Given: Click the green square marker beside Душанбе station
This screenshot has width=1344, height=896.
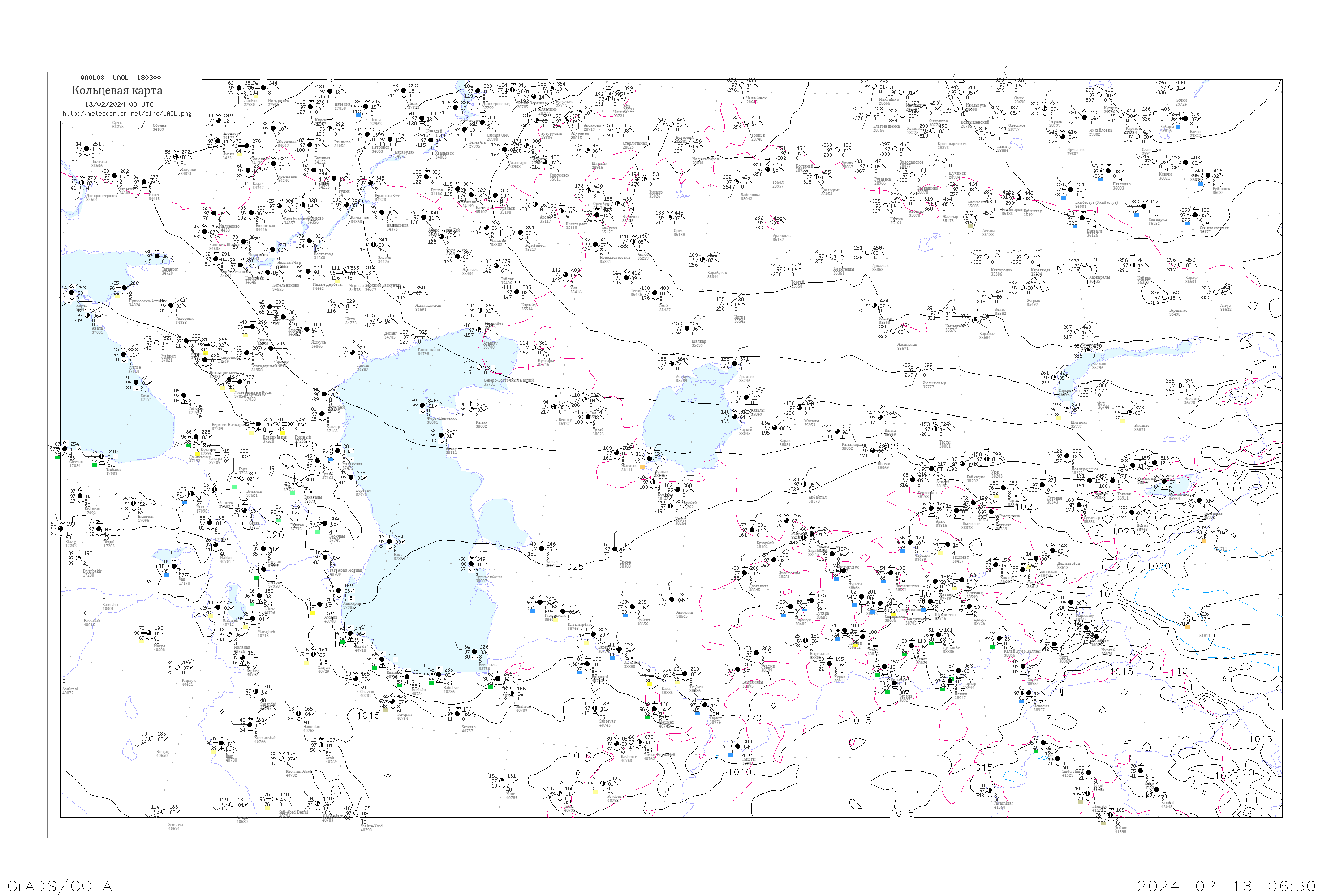Looking at the screenshot, I should click(931, 643).
